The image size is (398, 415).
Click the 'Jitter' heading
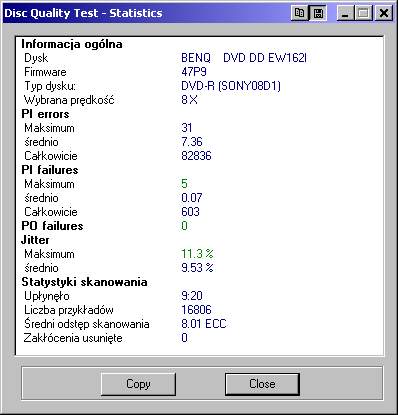[35, 240]
